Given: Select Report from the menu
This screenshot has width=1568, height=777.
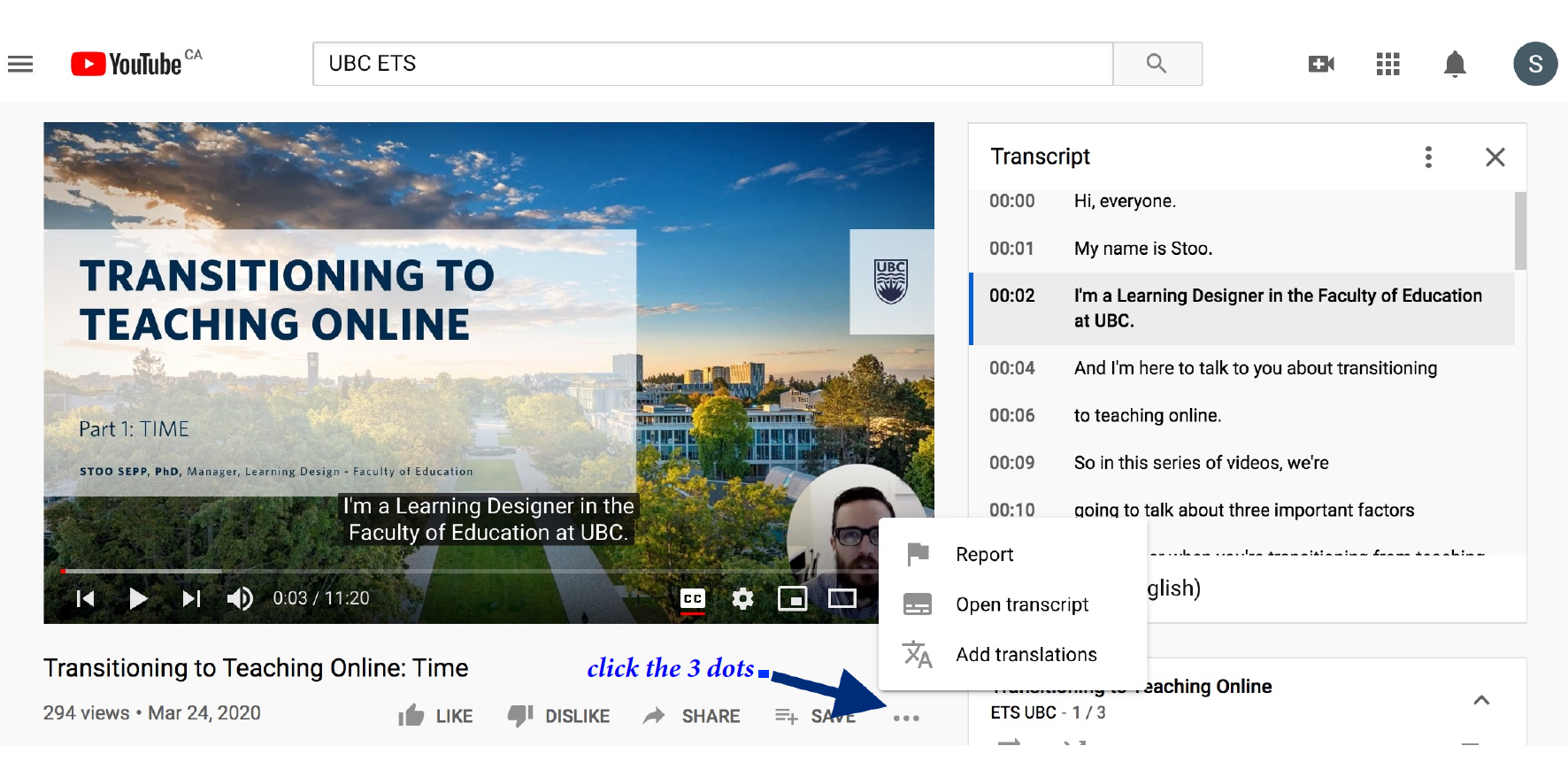Looking at the screenshot, I should point(1012,555).
